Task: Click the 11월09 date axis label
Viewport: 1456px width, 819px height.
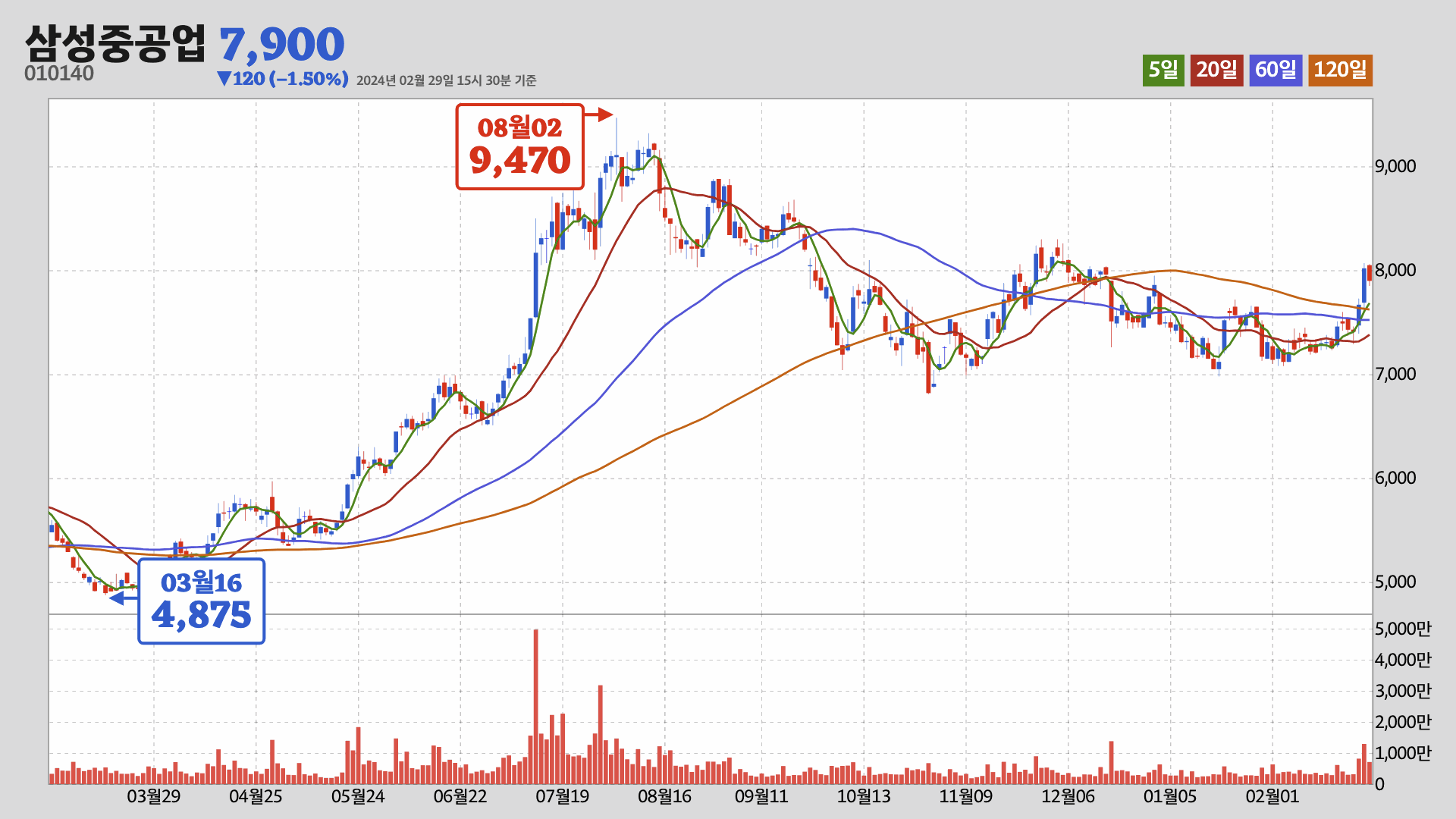Action: coord(966,796)
